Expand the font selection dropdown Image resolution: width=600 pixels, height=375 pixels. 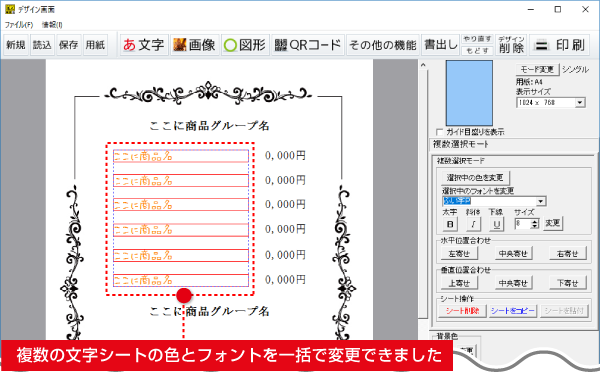tap(540, 201)
